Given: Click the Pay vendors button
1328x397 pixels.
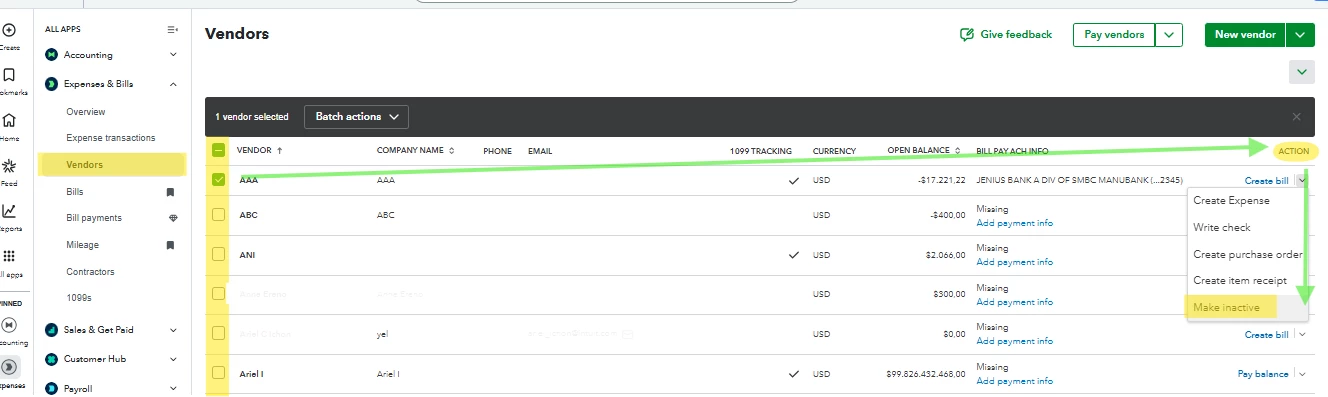Looking at the screenshot, I should click(1114, 35).
